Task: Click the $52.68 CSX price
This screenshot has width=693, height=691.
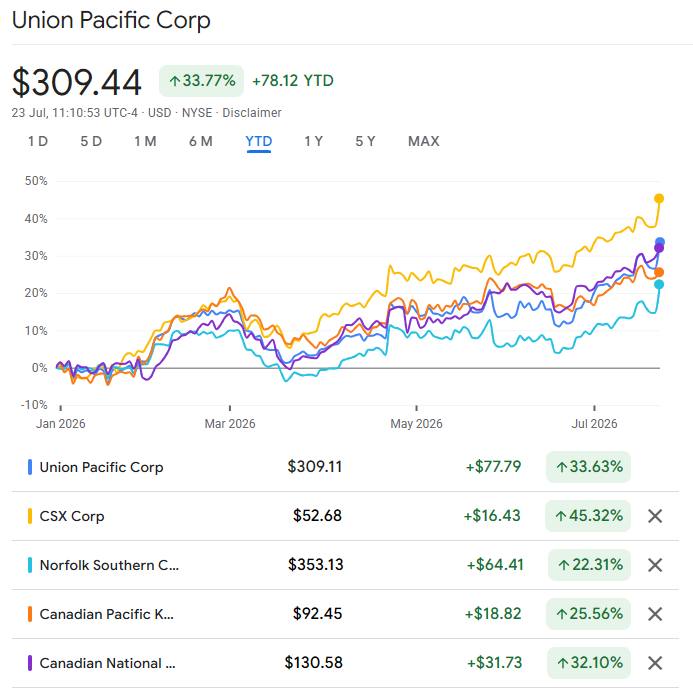Action: (317, 515)
